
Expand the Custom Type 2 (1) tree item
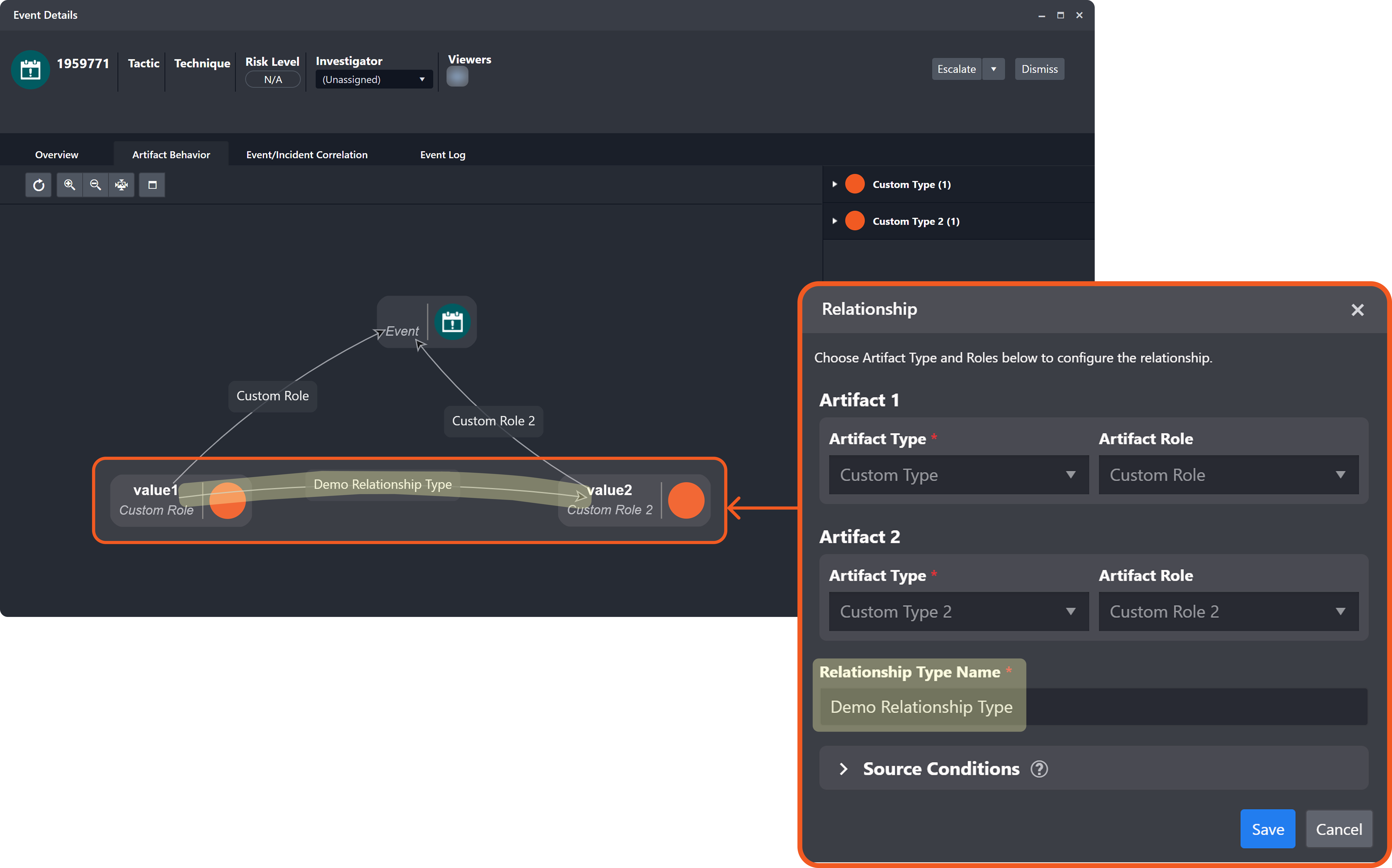(835, 221)
